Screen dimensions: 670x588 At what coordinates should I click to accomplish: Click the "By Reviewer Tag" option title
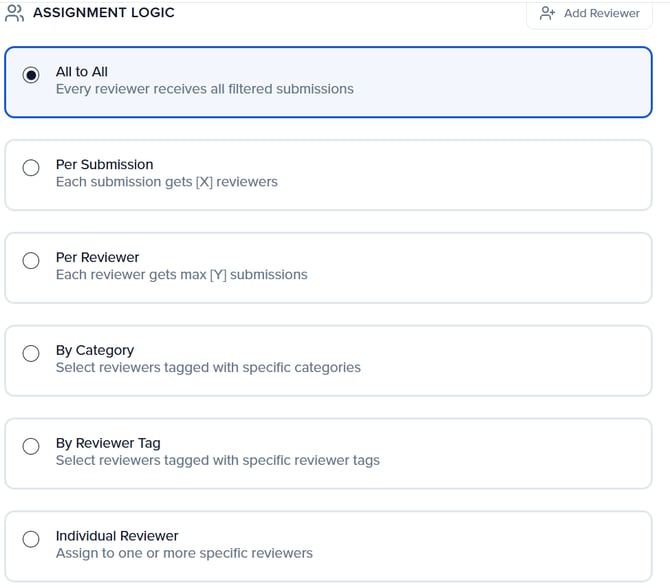(x=108, y=444)
